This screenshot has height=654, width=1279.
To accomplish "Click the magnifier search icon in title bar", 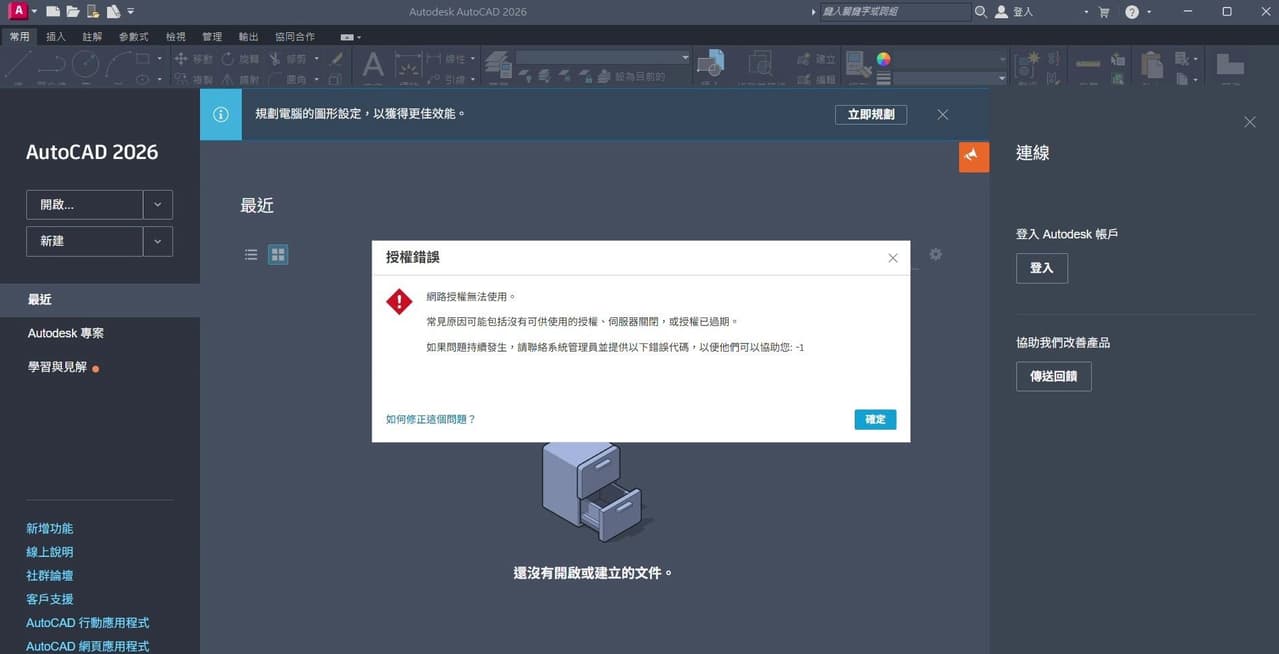I will click(x=980, y=12).
